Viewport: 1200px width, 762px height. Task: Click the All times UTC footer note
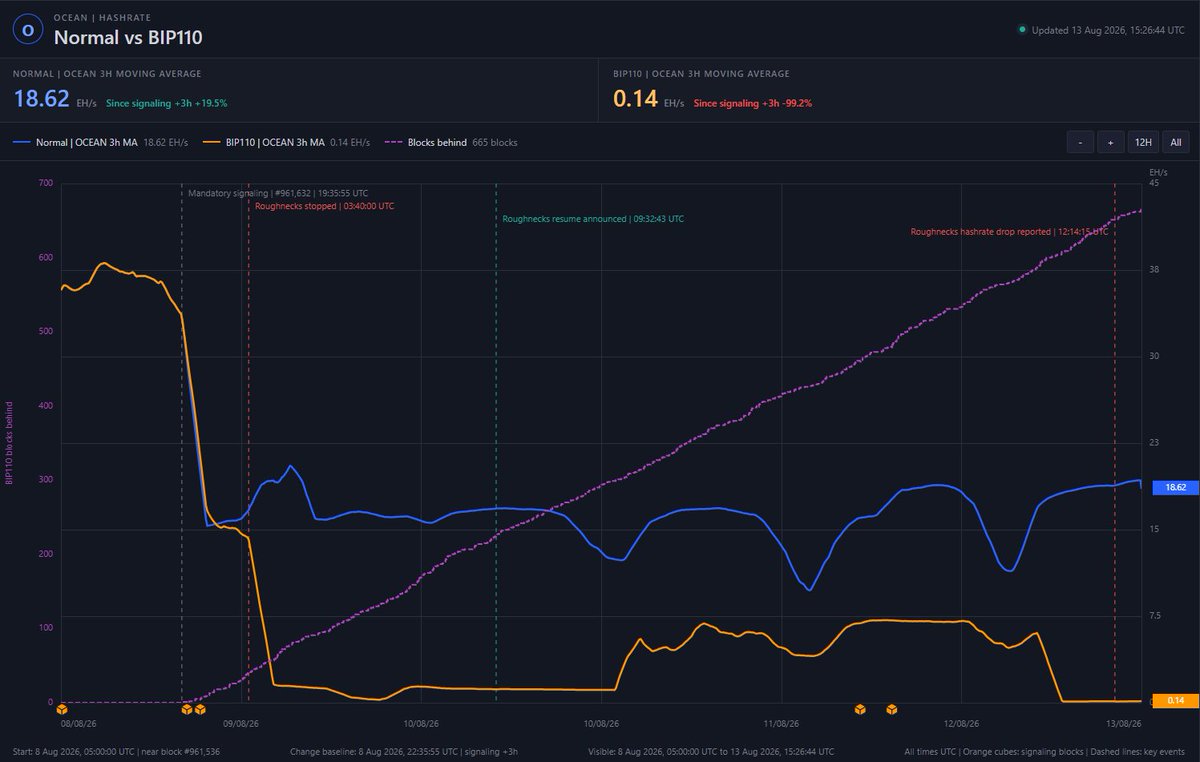tap(1045, 751)
